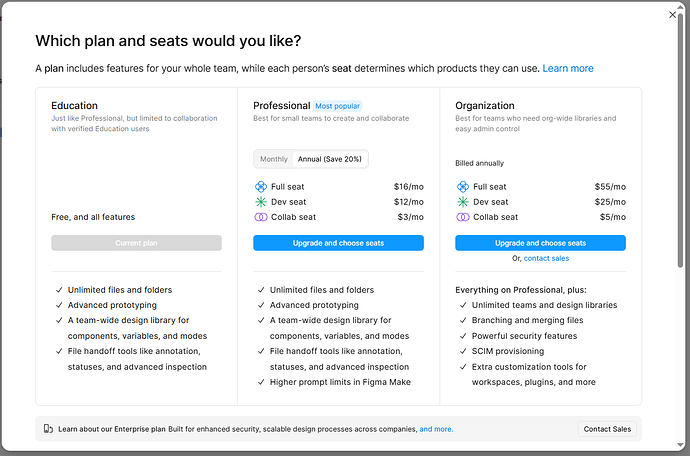Click the Professional Full seat icon
The width and height of the screenshot is (690, 456).
pyautogui.click(x=261, y=187)
